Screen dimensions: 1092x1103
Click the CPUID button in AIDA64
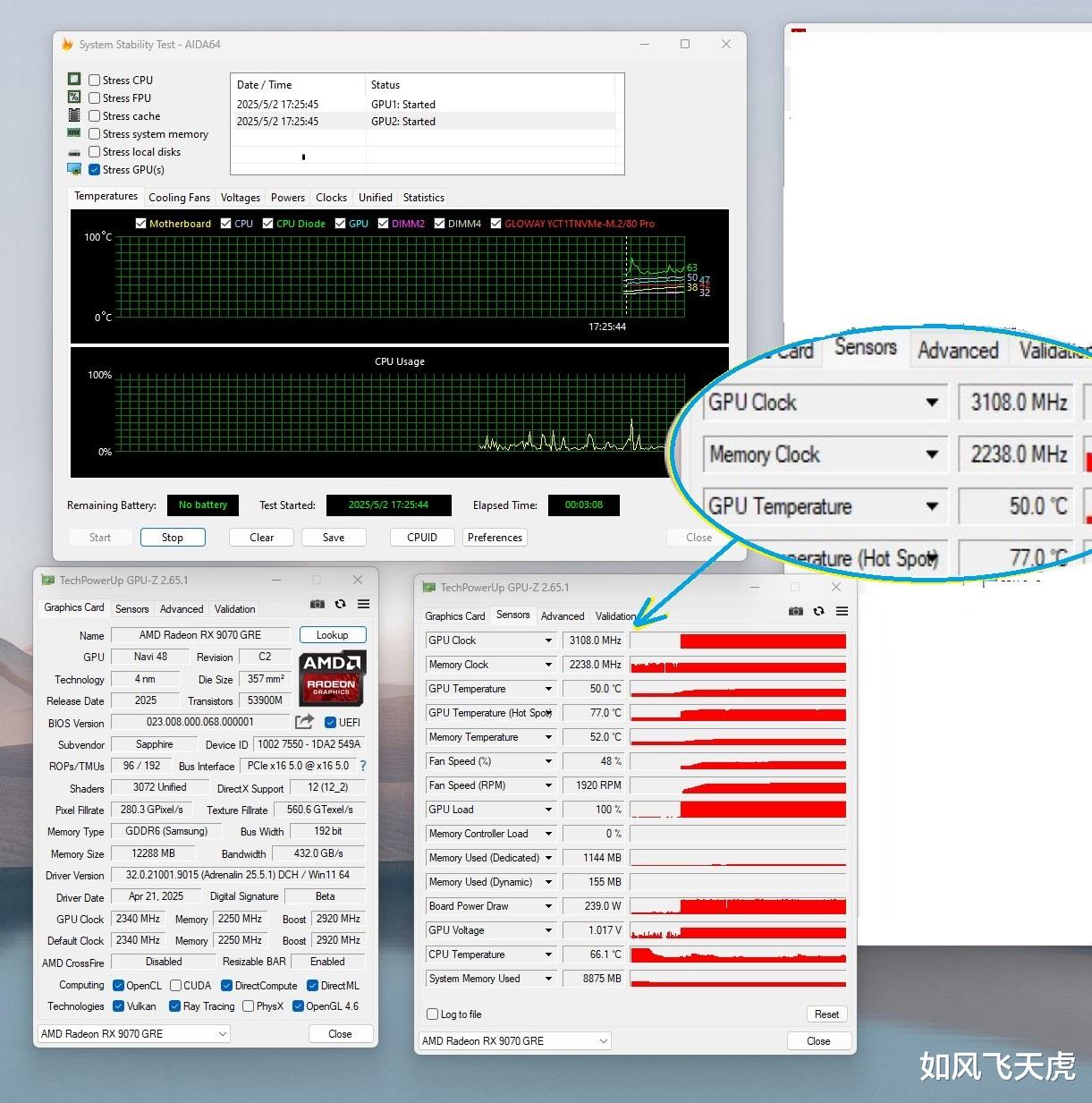(x=422, y=538)
